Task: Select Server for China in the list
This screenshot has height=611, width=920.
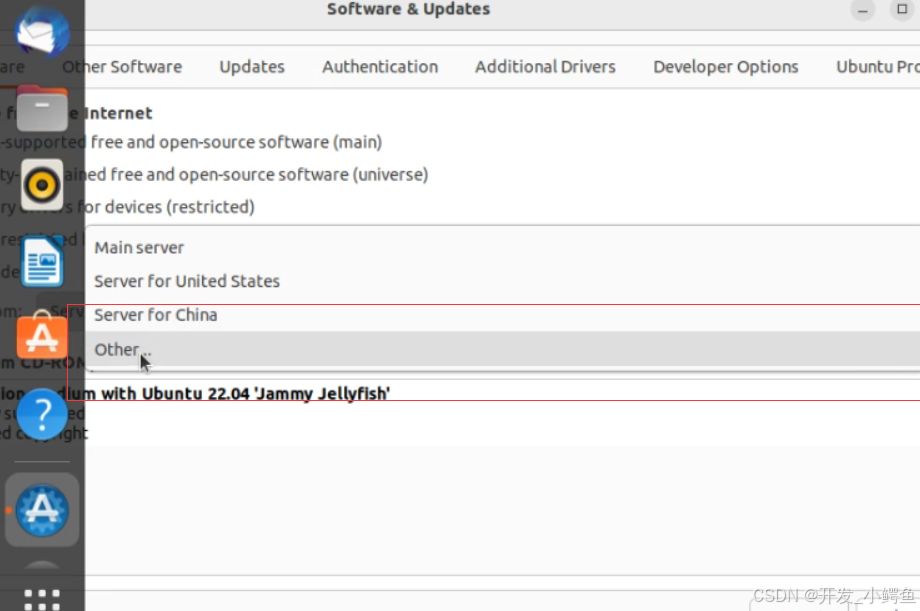Action: coord(503,315)
